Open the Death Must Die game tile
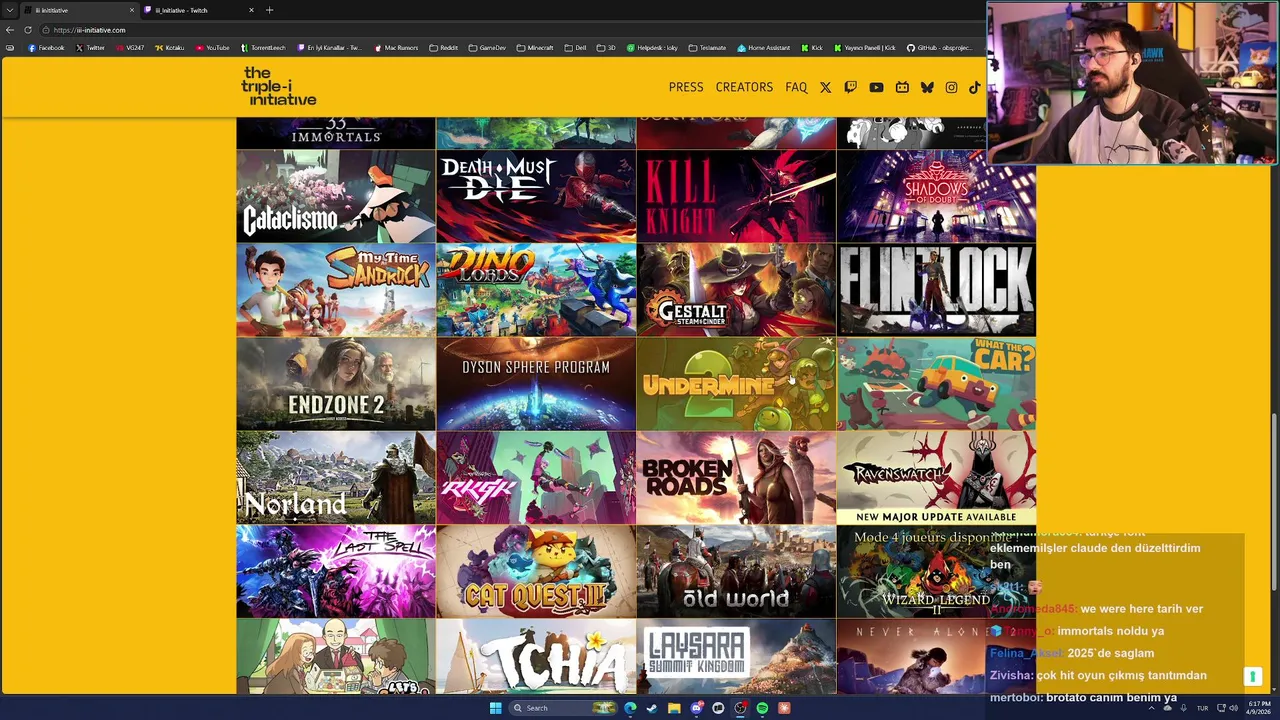 (536, 196)
